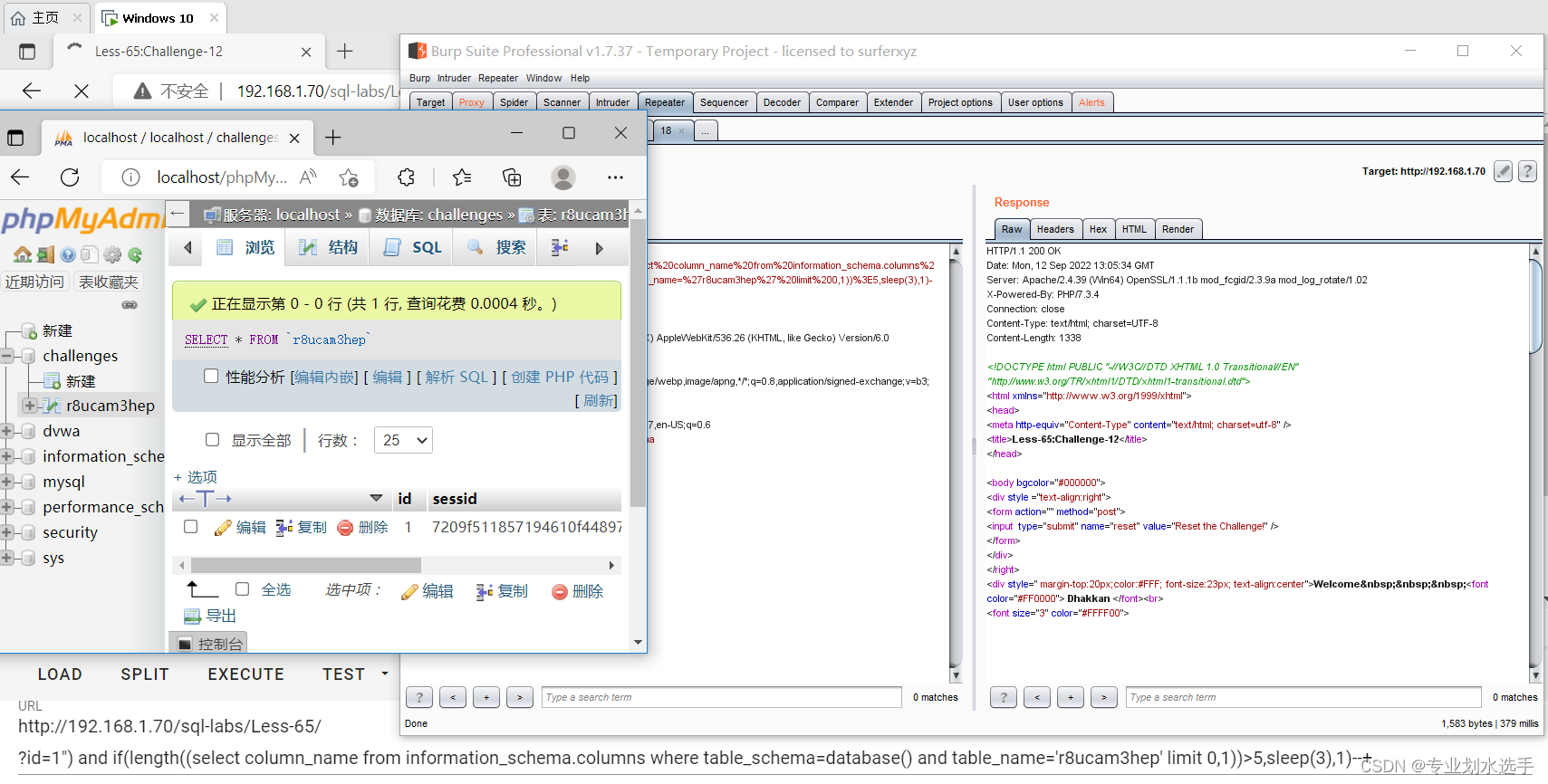
Task: Click the browser refresh button in phpMyAdmin window
Action: [70, 177]
